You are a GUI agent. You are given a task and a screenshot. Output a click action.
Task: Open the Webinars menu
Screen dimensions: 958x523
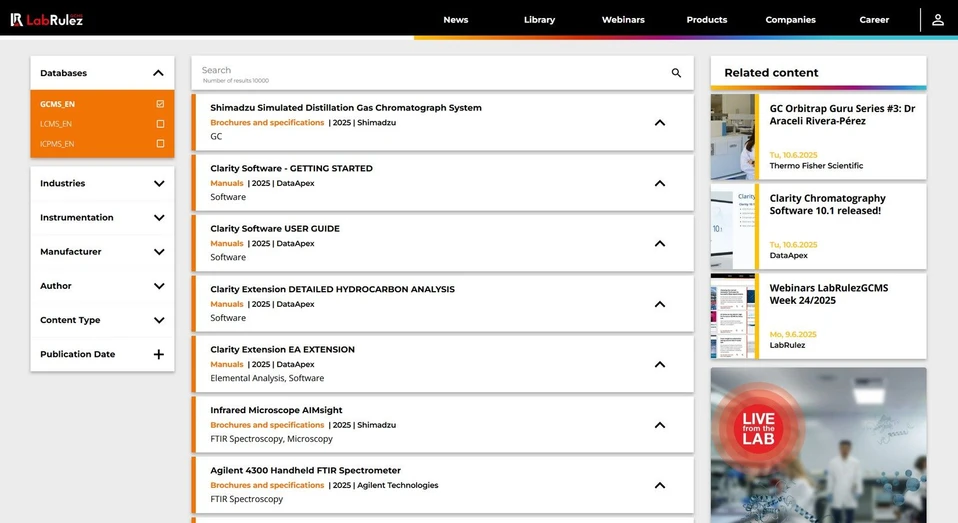click(x=623, y=20)
